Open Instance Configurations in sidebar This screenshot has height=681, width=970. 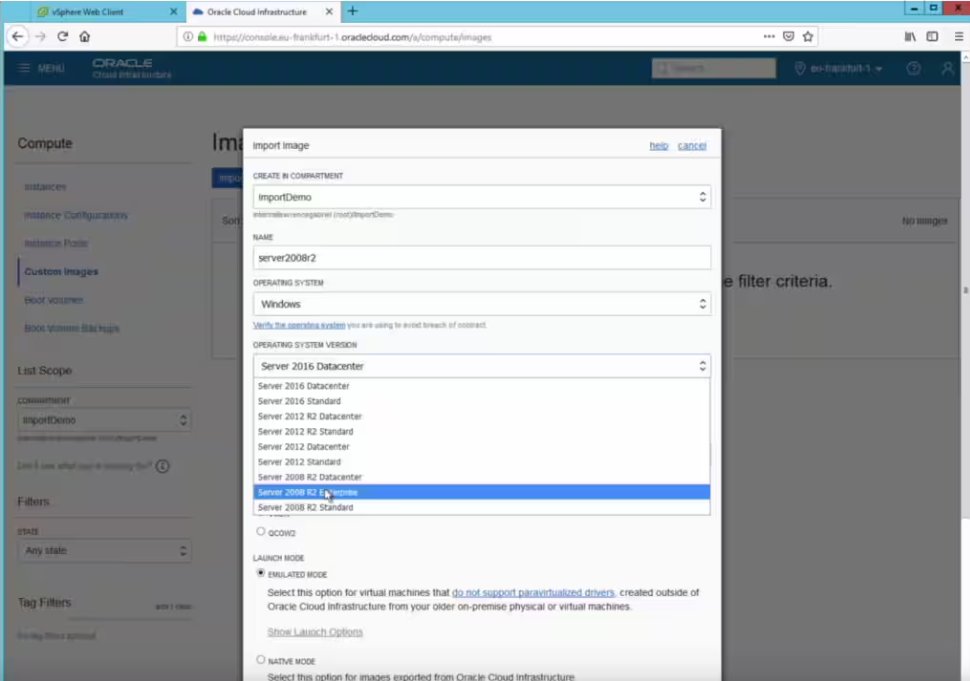(75, 215)
